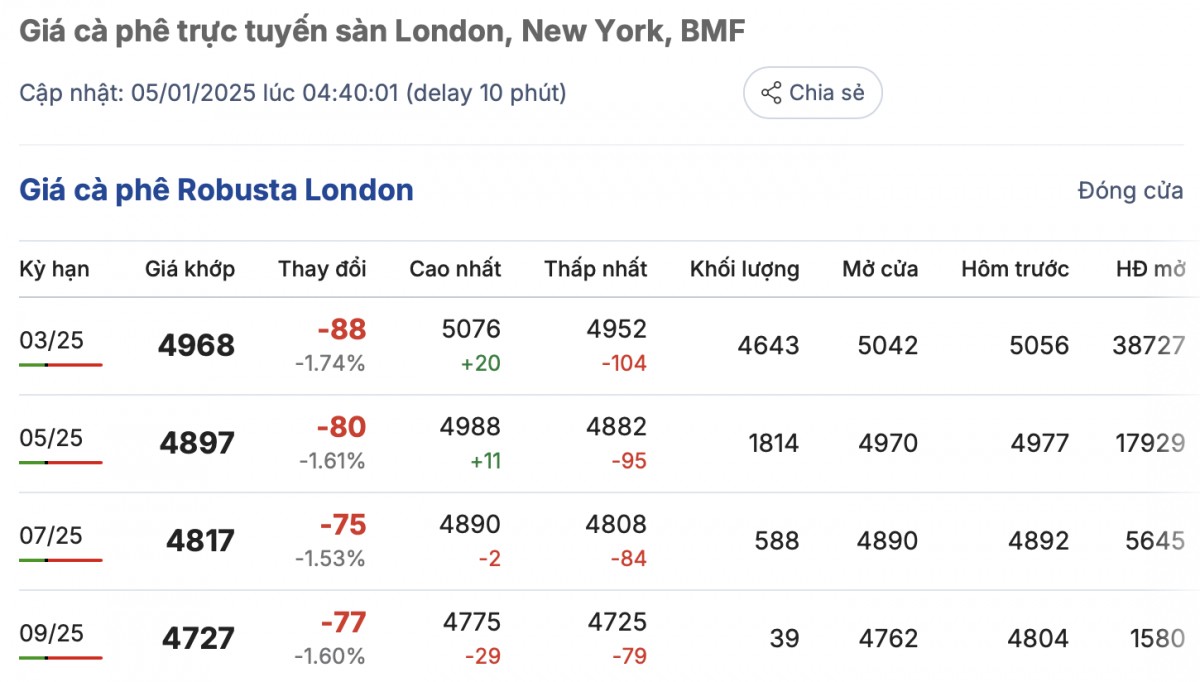Open the 09/25 contract row

click(x=51, y=633)
